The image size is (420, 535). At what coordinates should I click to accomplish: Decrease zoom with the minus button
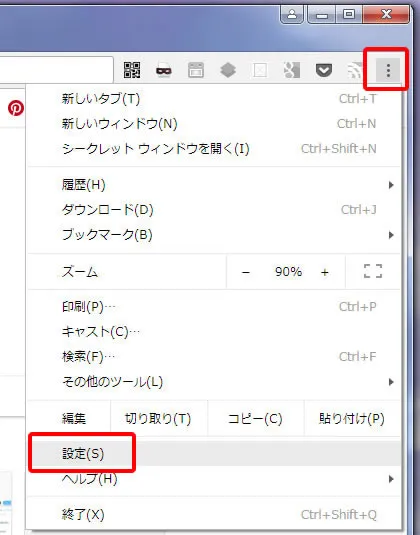246,272
